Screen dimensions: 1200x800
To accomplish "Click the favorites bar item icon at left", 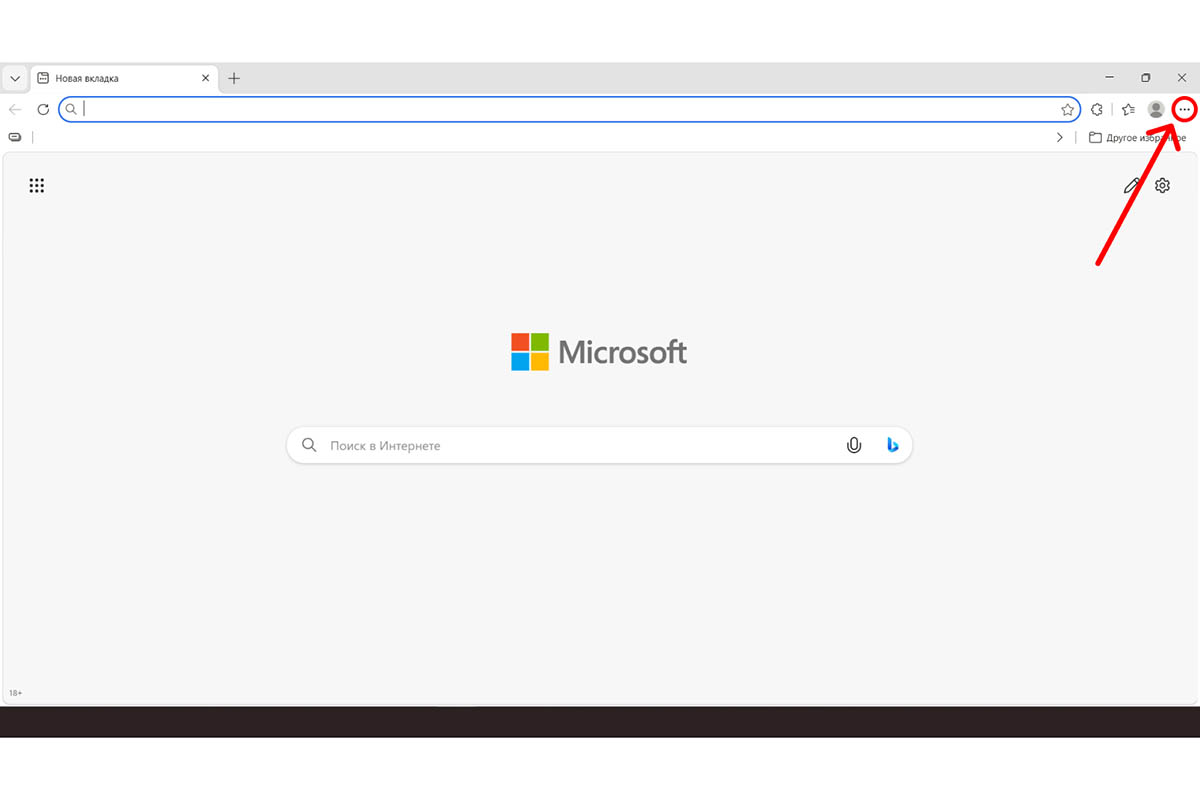I will click(x=14, y=137).
